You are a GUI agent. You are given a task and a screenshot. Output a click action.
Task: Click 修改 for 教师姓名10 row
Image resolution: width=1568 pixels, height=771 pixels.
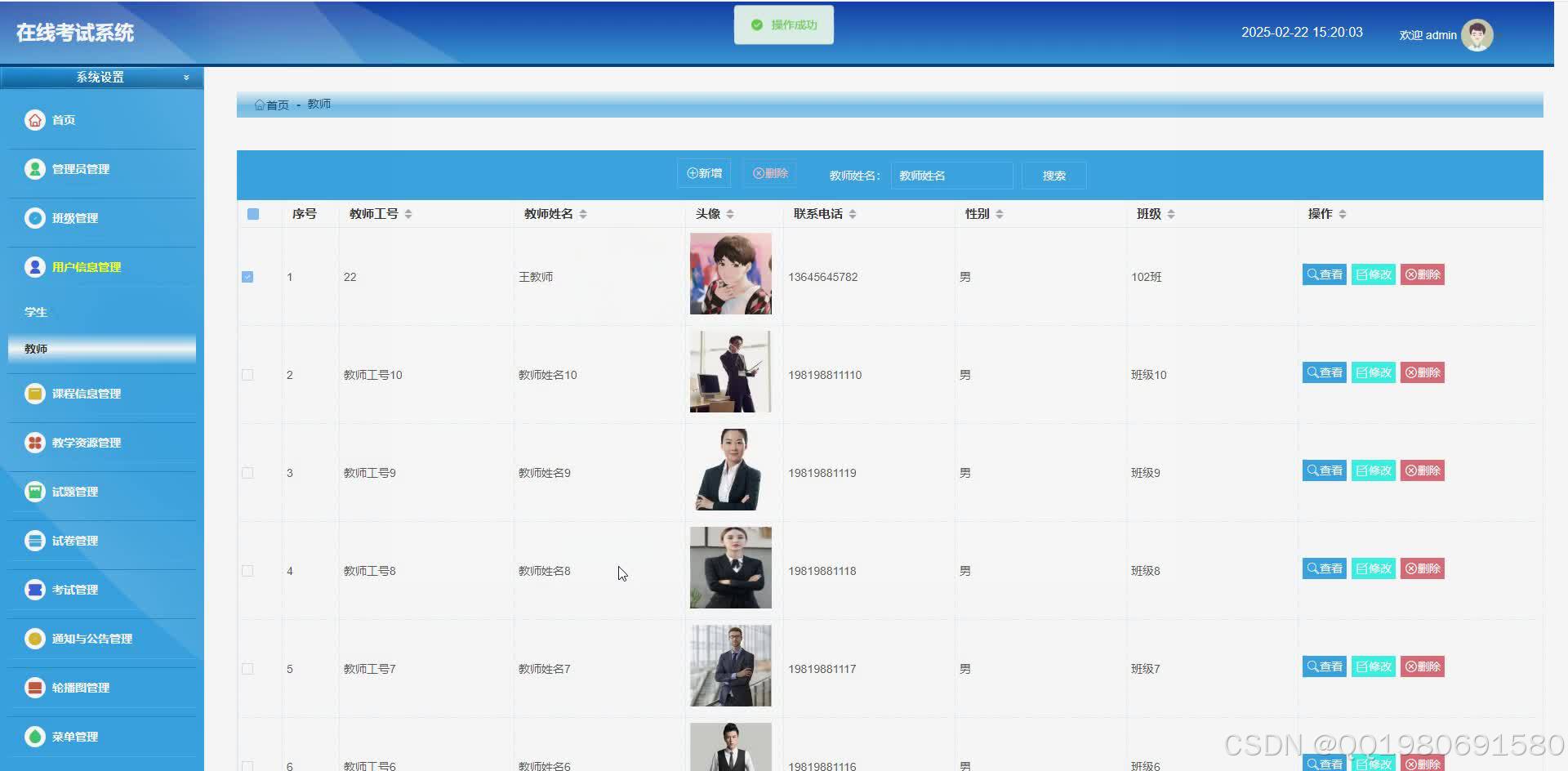coord(1374,372)
